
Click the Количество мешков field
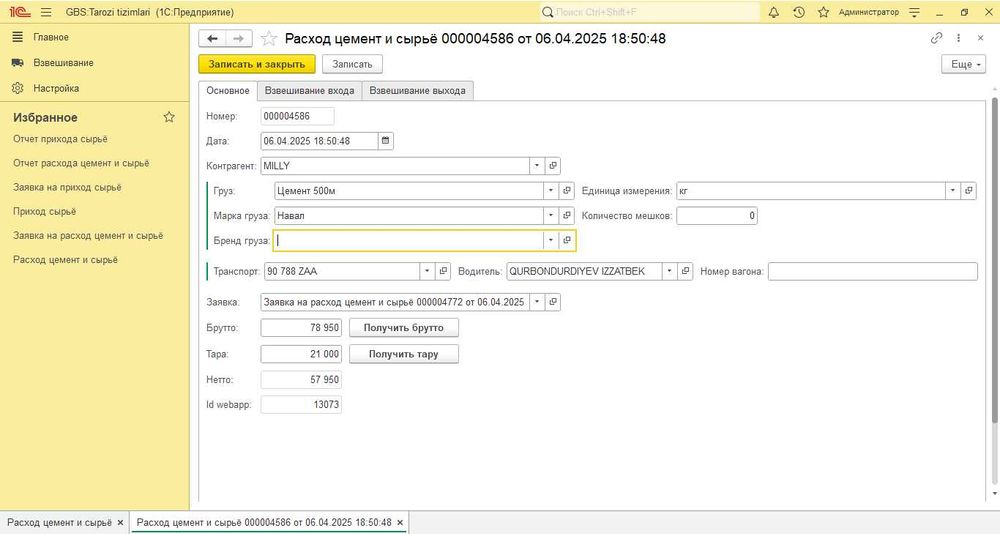[717, 215]
